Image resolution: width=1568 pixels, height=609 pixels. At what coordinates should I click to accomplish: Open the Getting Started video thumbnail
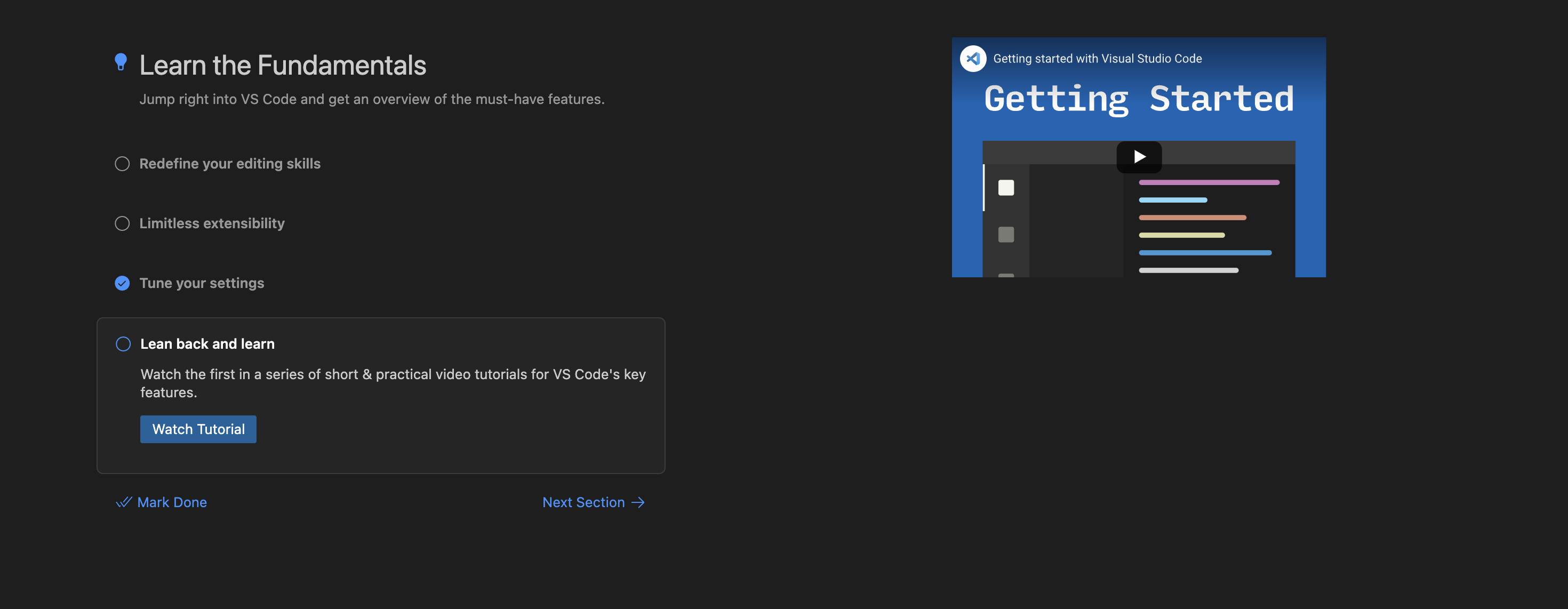pyautogui.click(x=1138, y=157)
